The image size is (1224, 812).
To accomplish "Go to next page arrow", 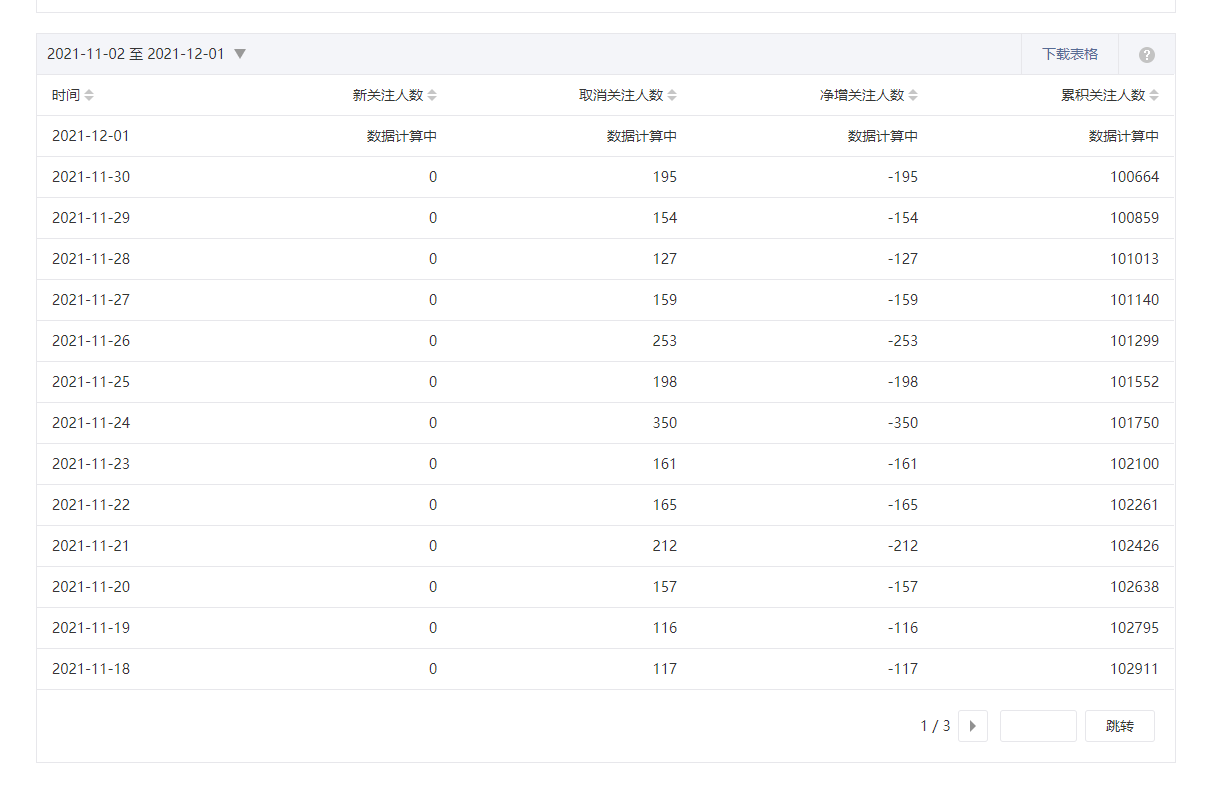I will pyautogui.click(x=972, y=726).
